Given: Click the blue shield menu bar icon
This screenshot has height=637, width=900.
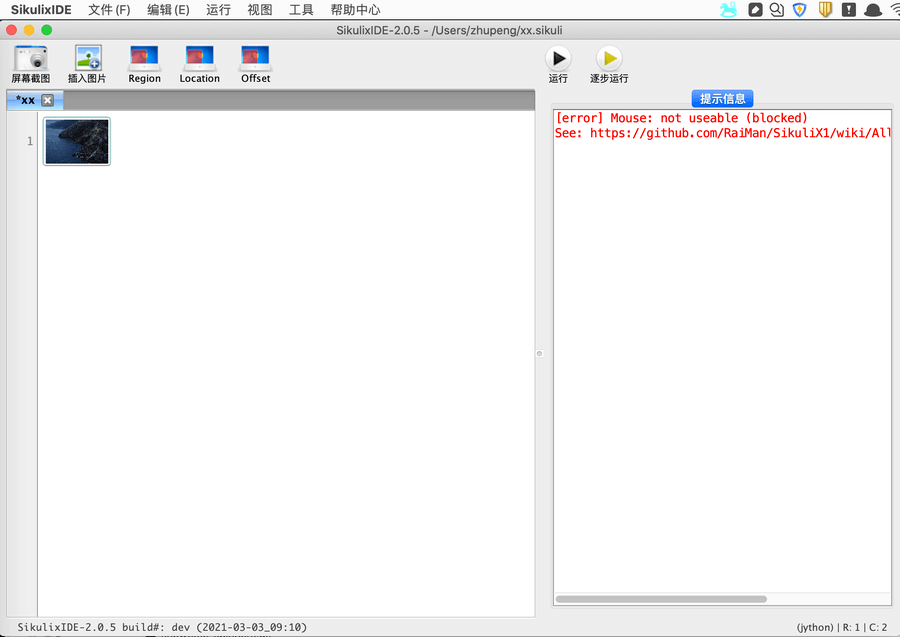Looking at the screenshot, I should coord(800,10).
